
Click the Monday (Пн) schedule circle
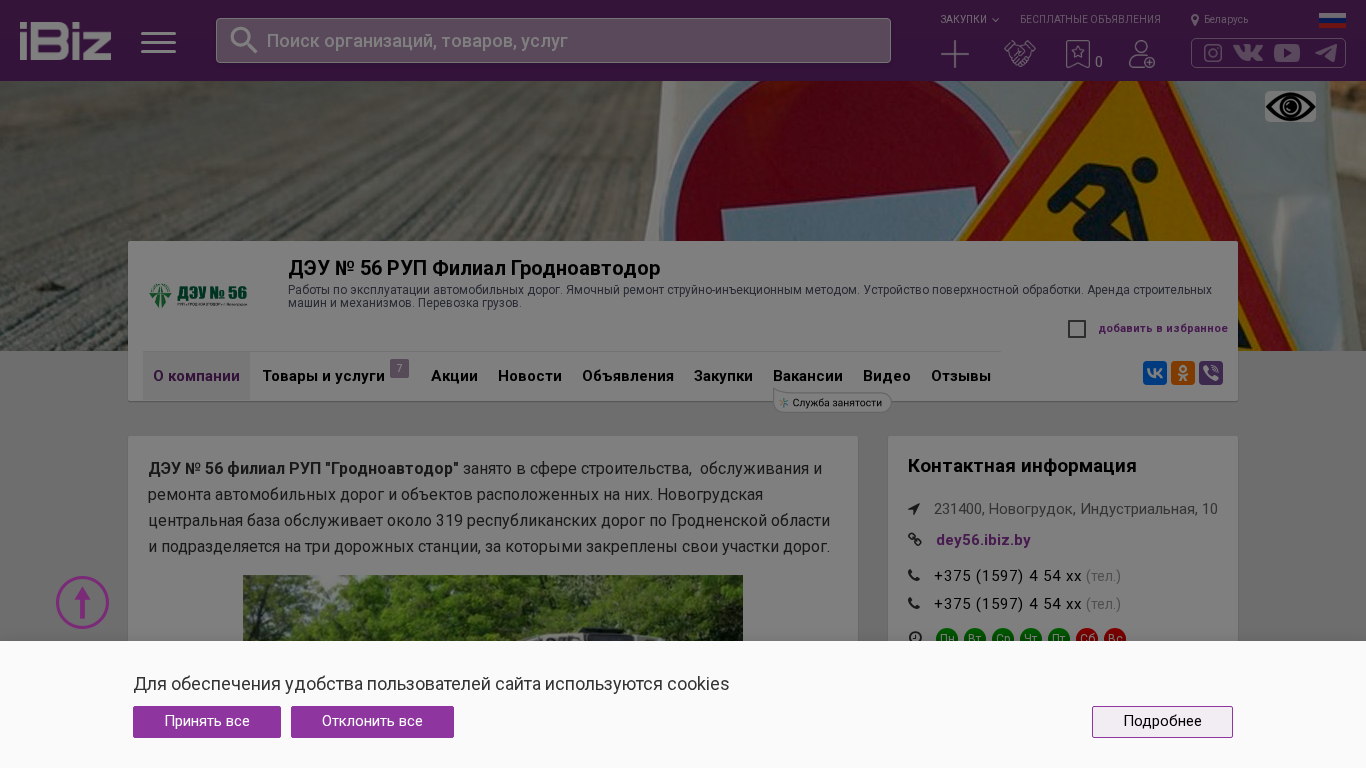(947, 636)
